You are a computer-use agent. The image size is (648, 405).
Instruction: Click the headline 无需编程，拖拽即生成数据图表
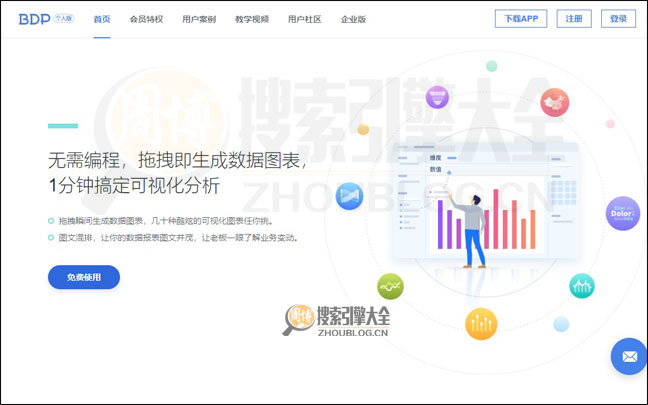(178, 160)
